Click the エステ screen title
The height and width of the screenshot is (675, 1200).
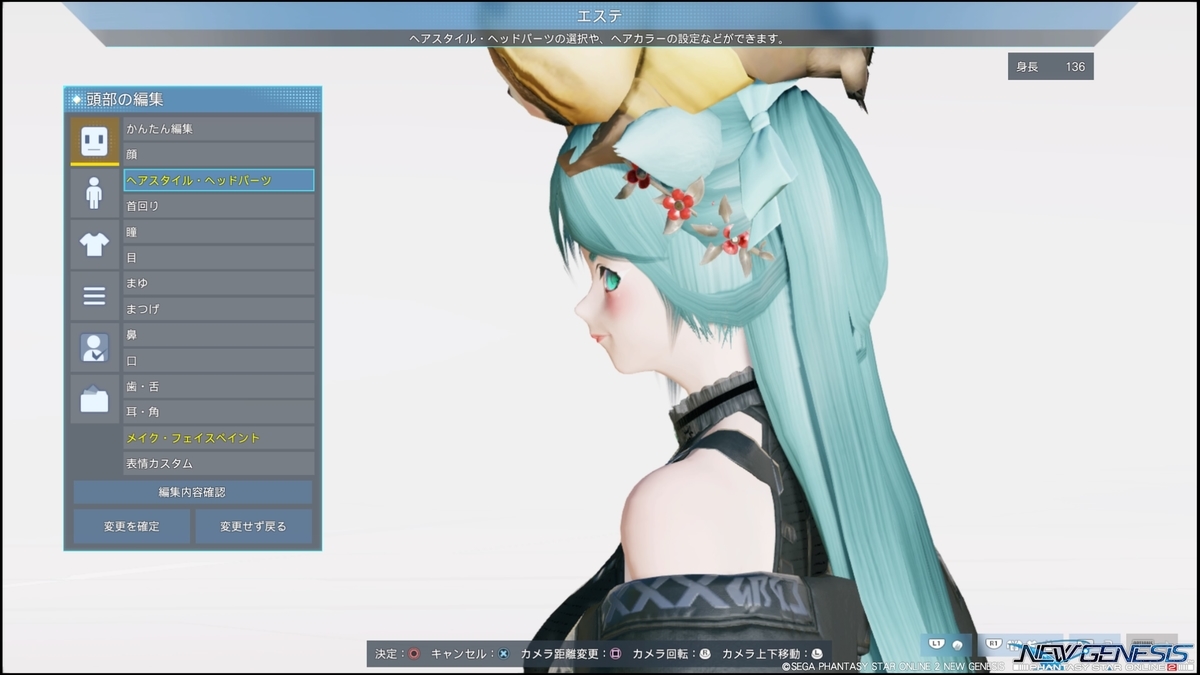(x=600, y=16)
